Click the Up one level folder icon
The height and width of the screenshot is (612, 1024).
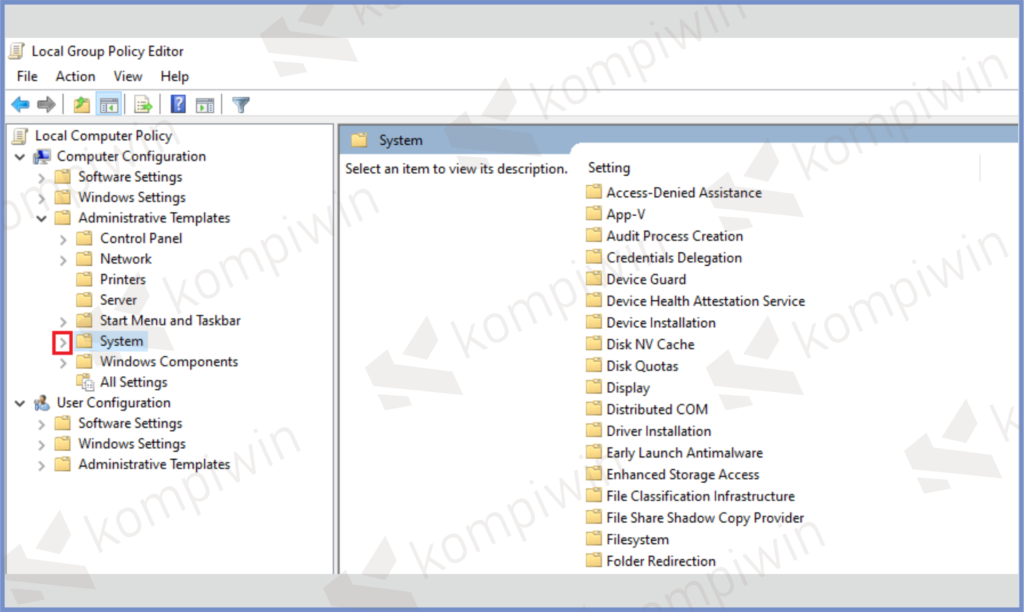pyautogui.click(x=82, y=105)
